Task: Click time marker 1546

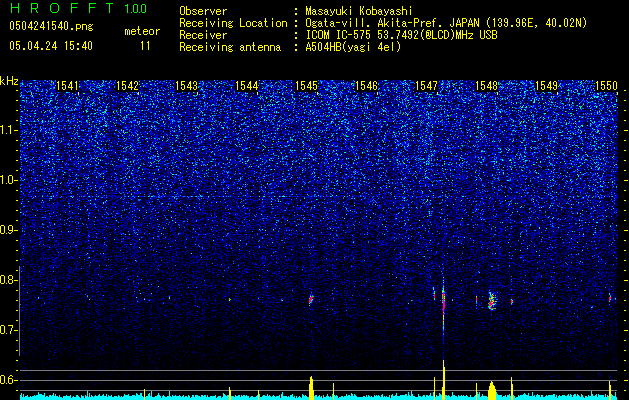Action: (x=367, y=86)
